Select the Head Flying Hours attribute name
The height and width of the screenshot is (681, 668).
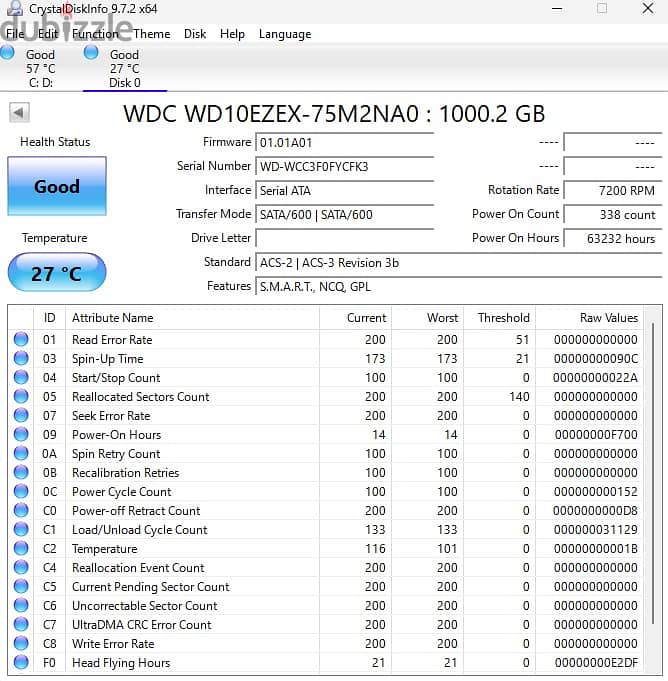point(121,663)
